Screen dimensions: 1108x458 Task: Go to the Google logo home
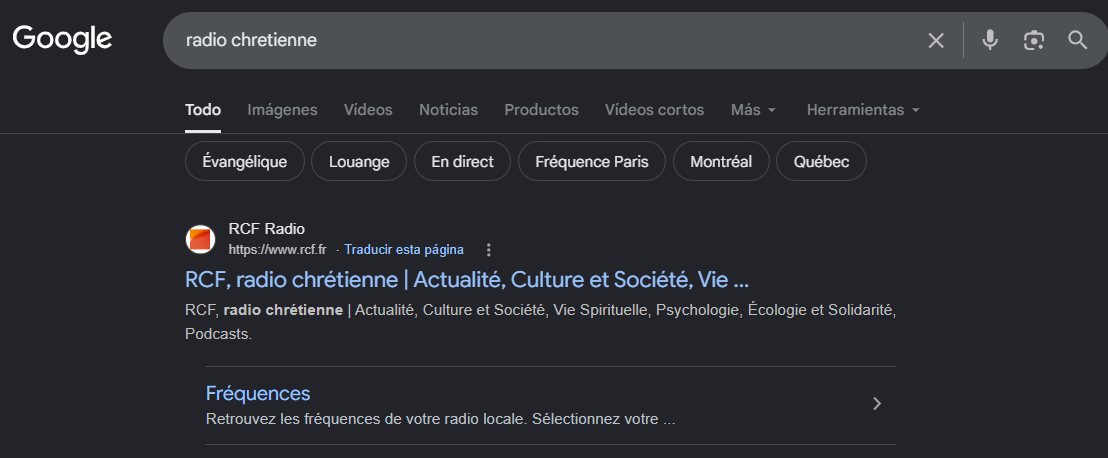(x=62, y=39)
